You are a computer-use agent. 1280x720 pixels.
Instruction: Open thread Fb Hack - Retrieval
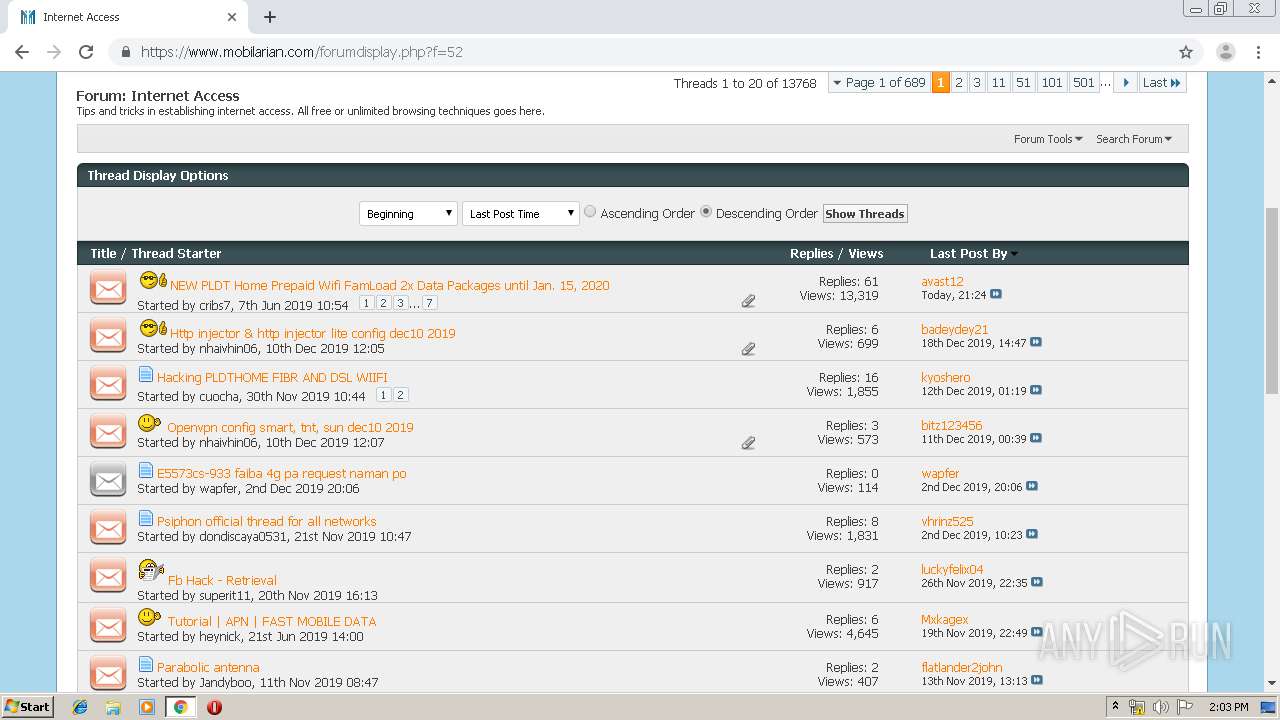tap(222, 580)
